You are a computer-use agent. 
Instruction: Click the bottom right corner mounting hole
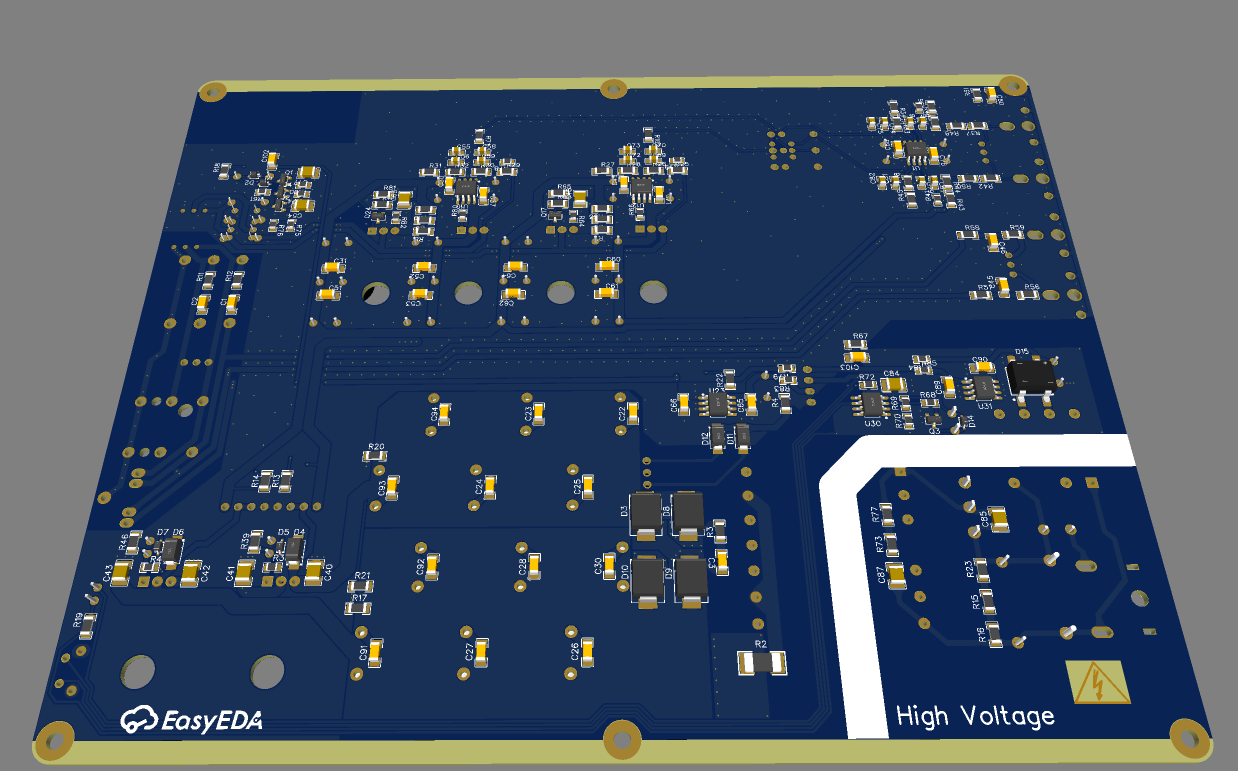(1189, 738)
